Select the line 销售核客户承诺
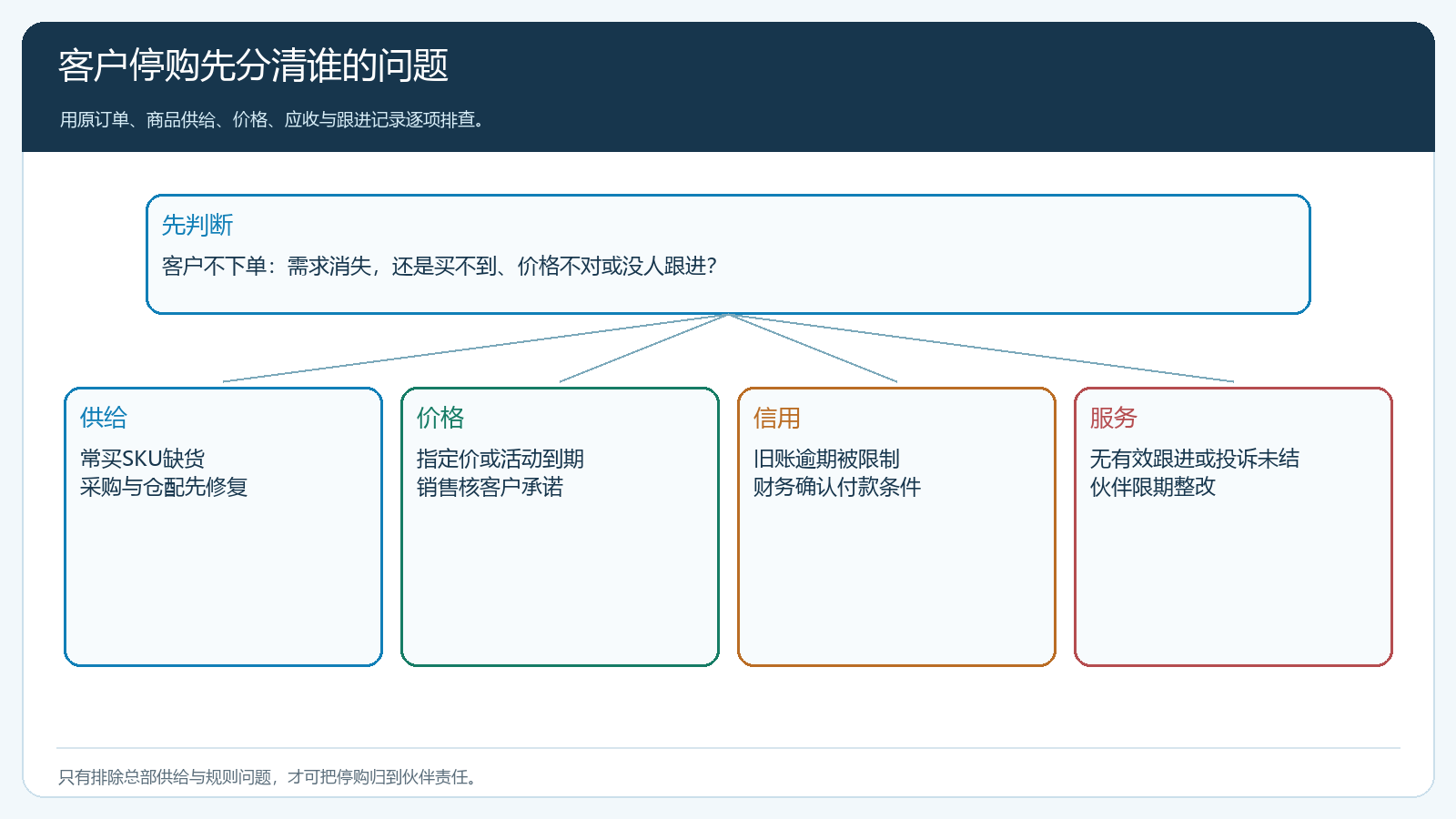This screenshot has width=1456, height=819. point(490,487)
